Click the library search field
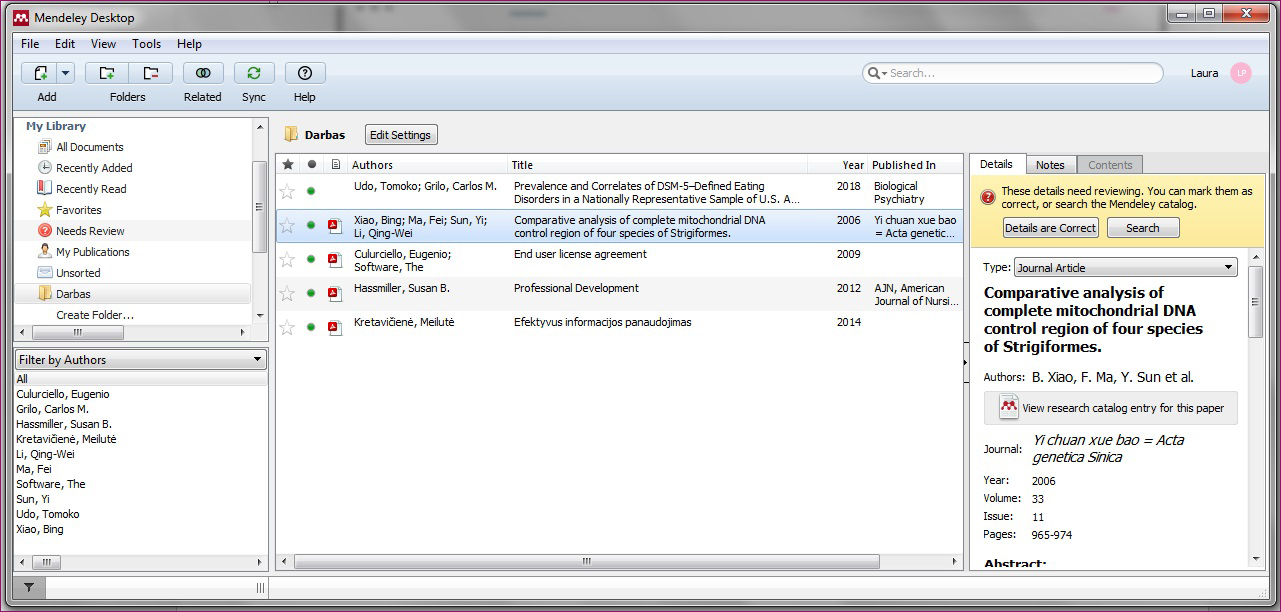The image size is (1281, 612). point(1020,73)
